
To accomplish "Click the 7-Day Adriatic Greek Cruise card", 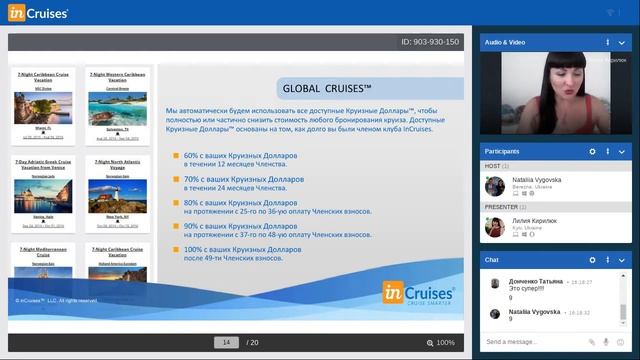I will (x=43, y=194).
